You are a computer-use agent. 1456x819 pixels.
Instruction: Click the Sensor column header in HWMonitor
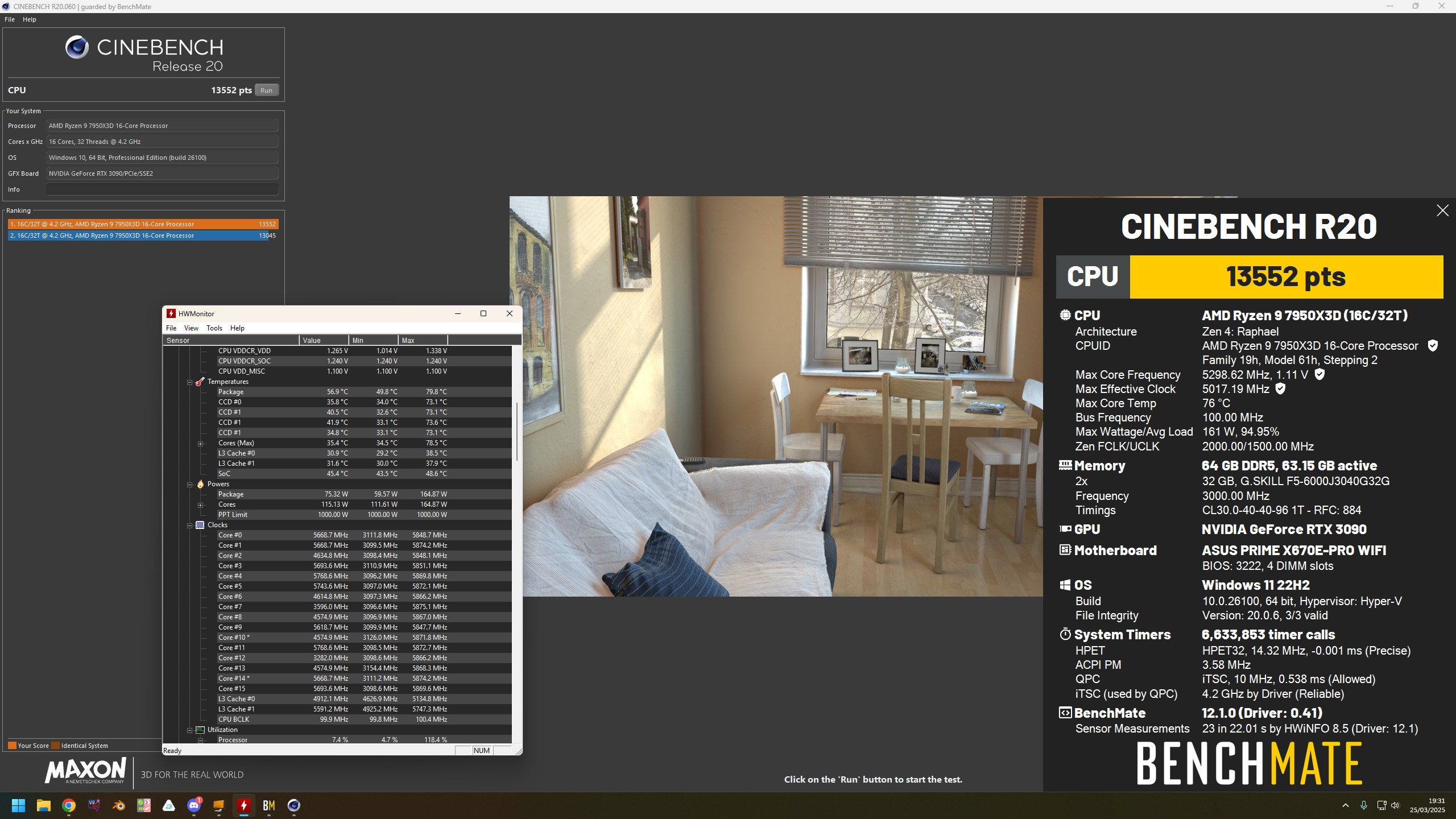point(231,340)
